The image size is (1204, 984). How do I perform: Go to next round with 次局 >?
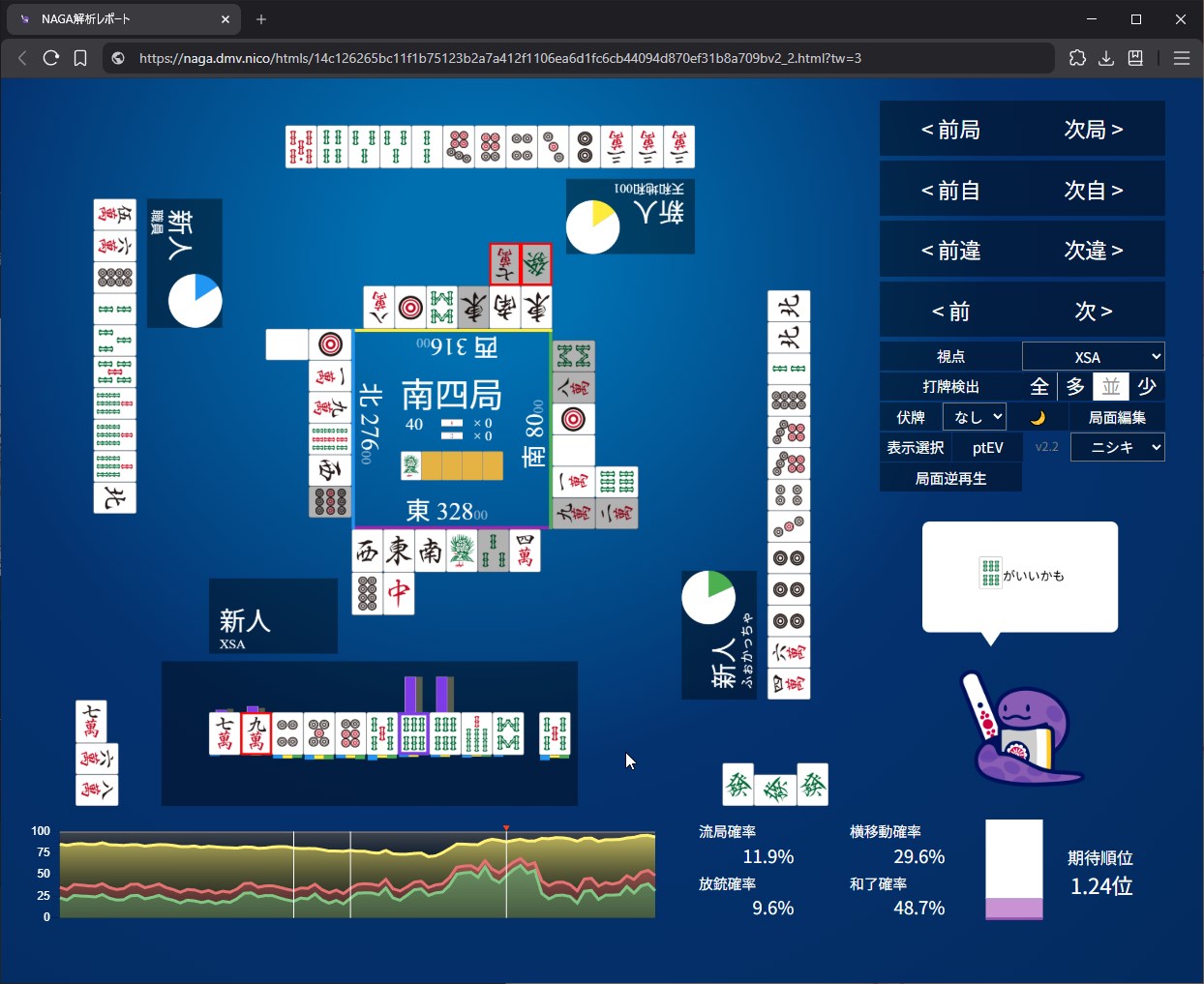tap(1093, 130)
